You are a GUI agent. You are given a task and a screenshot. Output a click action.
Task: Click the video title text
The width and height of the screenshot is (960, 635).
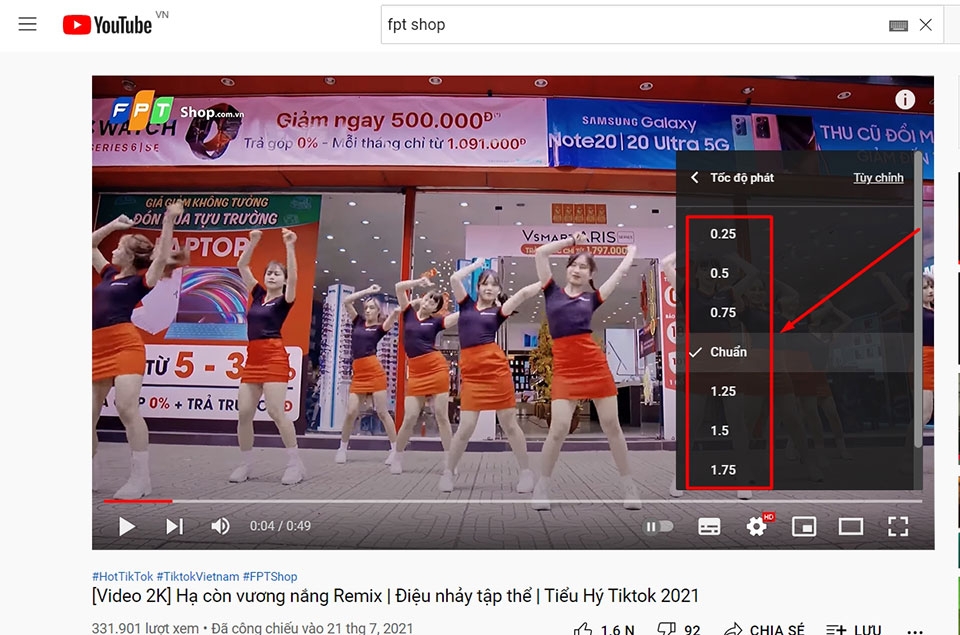click(396, 596)
